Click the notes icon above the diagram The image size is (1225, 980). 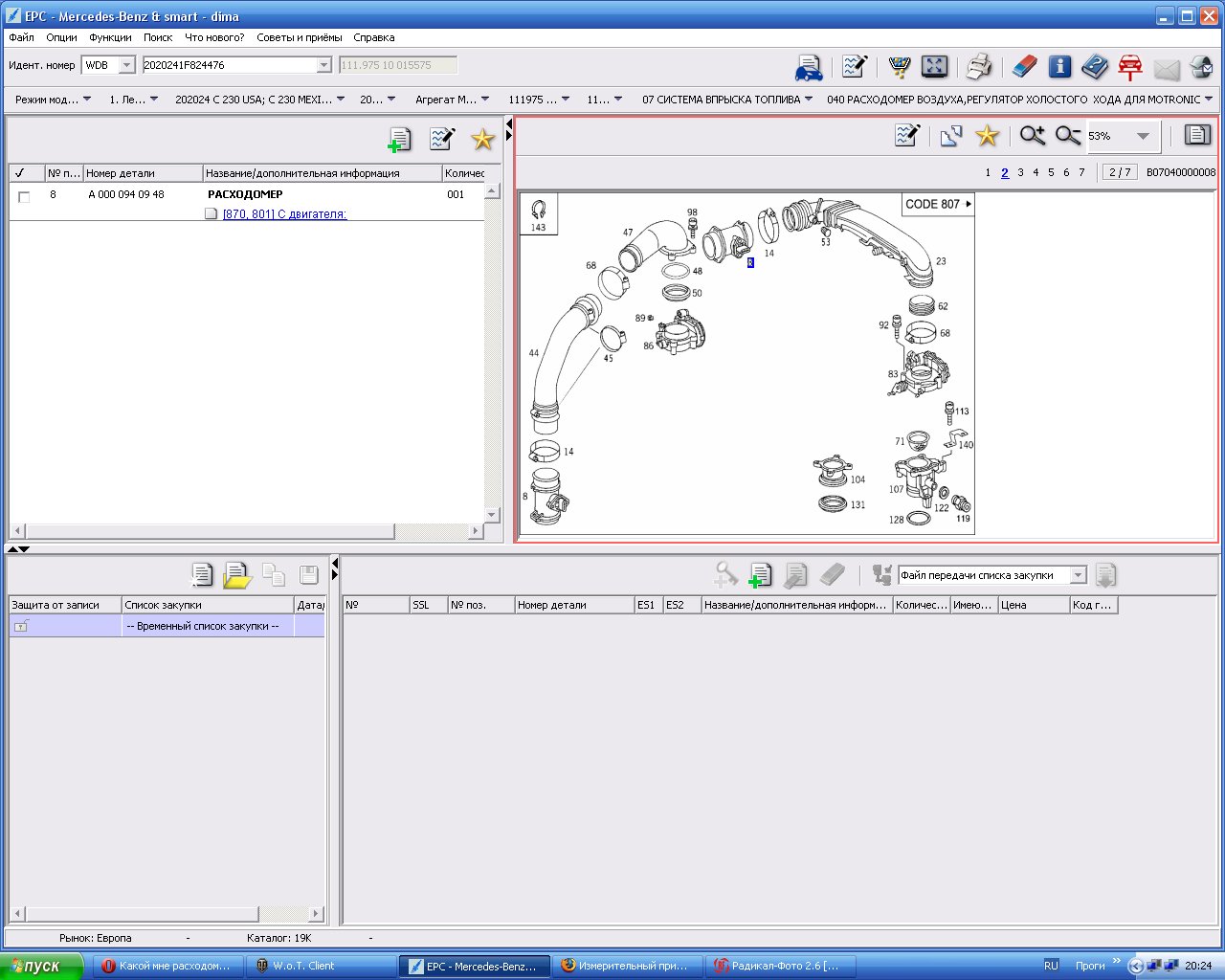click(x=906, y=136)
